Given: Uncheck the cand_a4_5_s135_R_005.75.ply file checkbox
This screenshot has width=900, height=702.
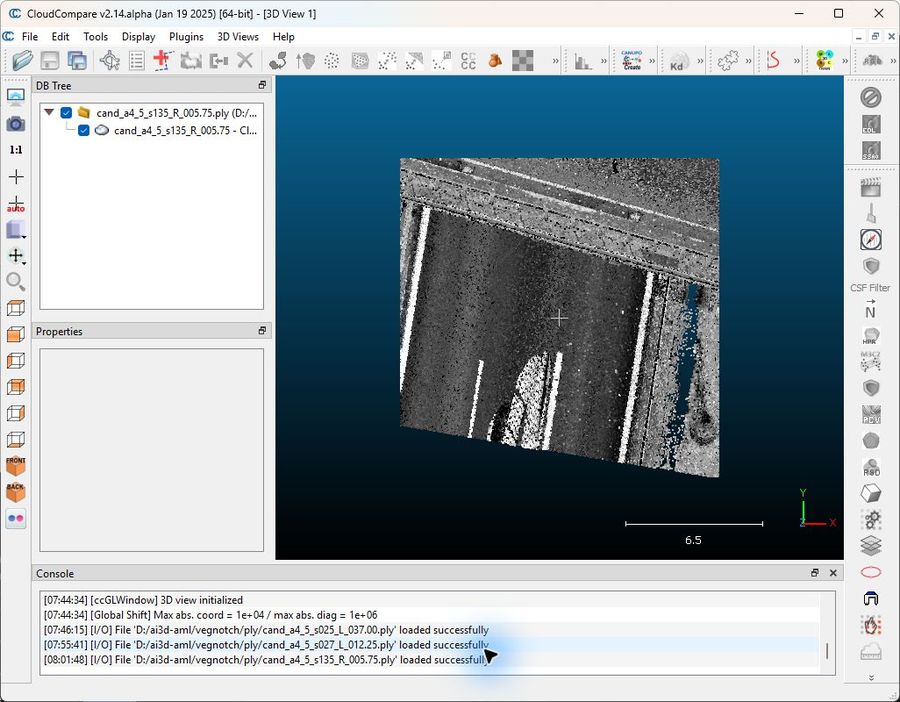Looking at the screenshot, I should click(x=66, y=113).
